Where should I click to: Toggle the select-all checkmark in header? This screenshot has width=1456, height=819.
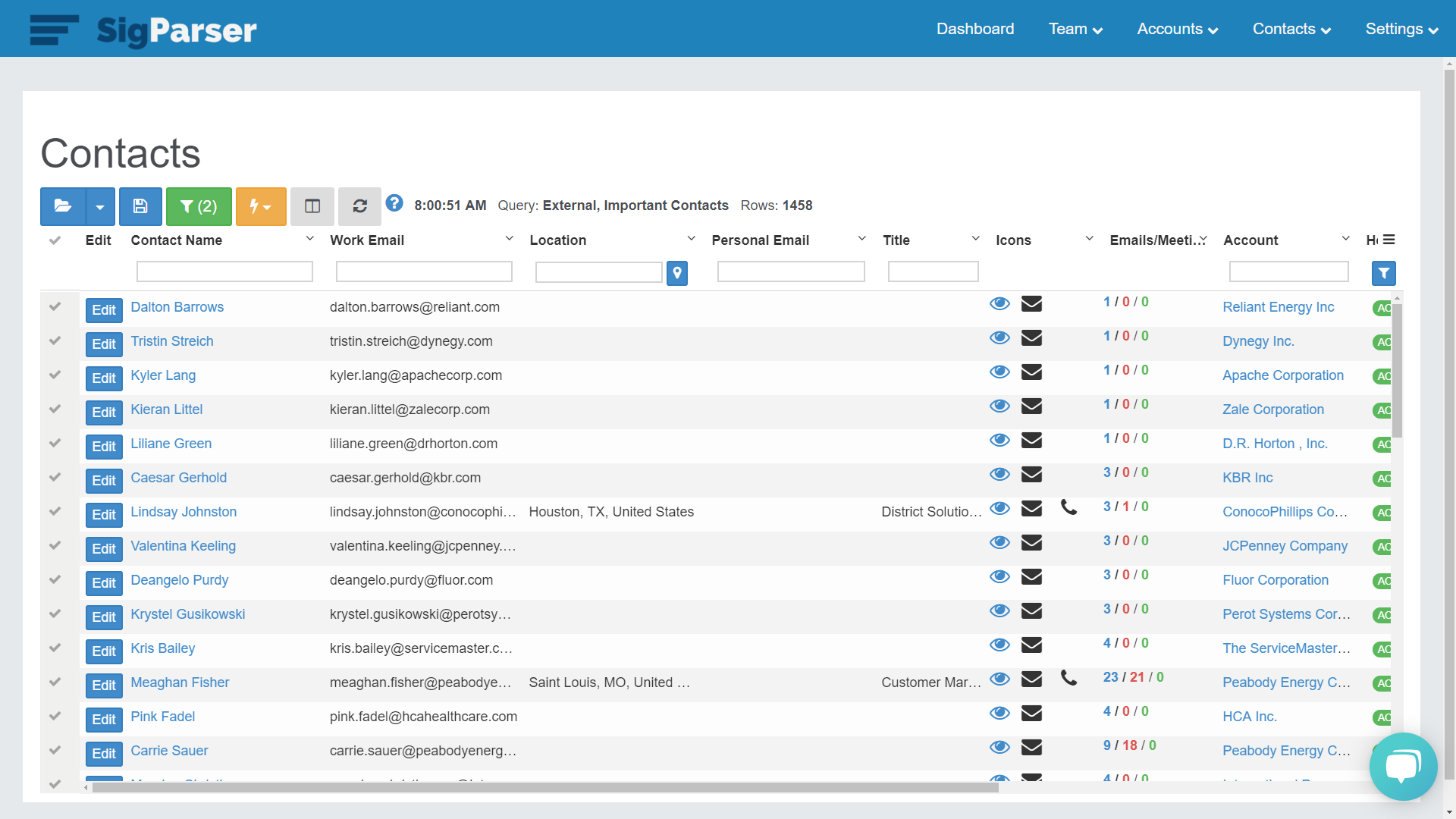55,240
